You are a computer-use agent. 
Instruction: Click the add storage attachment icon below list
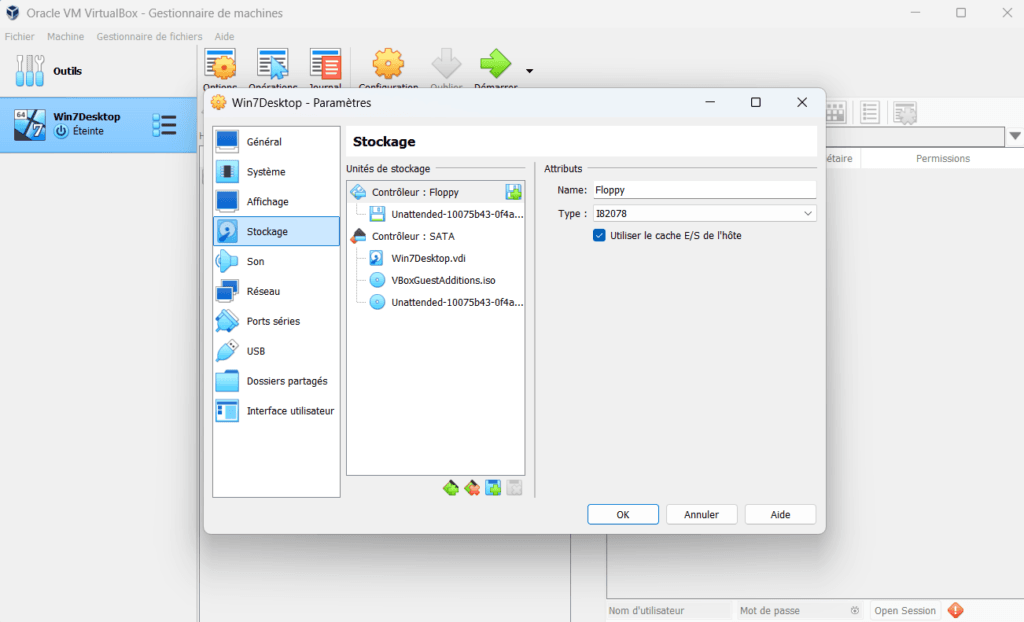pyautogui.click(x=493, y=488)
